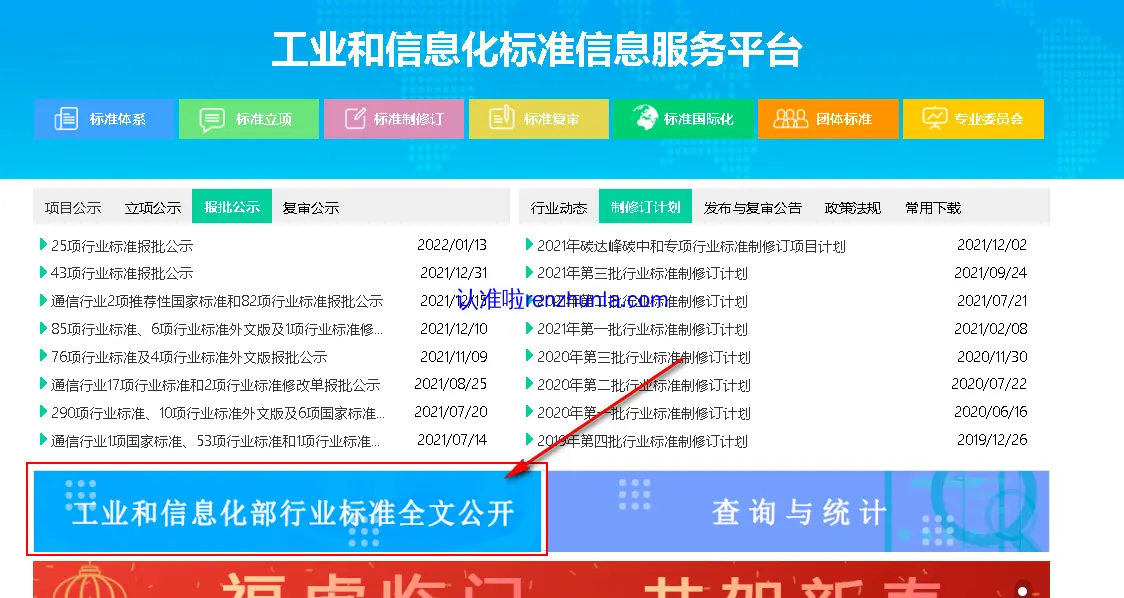
Task: Open 2021年第三批行业标准制修订计划
Action: [643, 273]
